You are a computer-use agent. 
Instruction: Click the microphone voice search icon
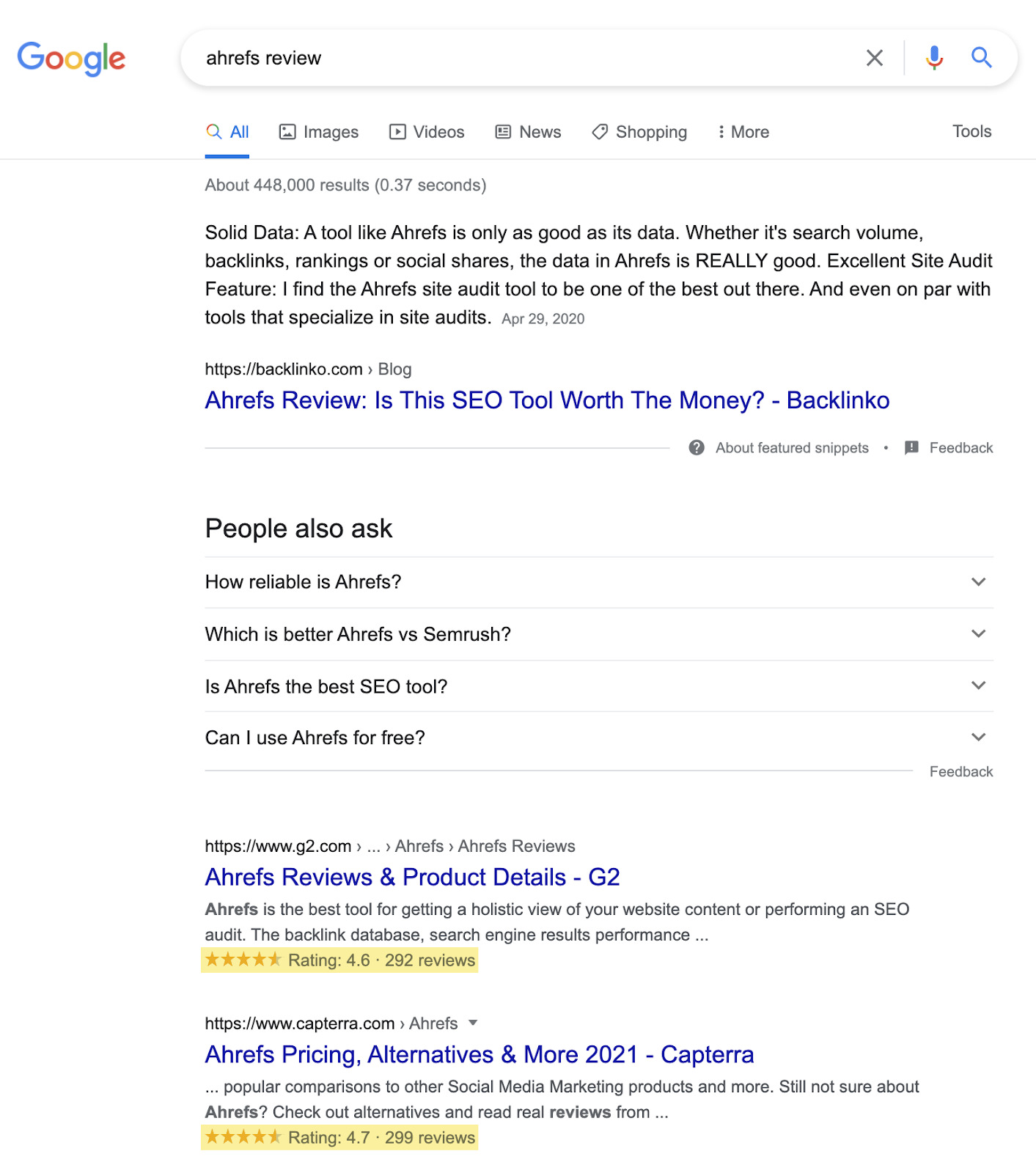point(934,58)
